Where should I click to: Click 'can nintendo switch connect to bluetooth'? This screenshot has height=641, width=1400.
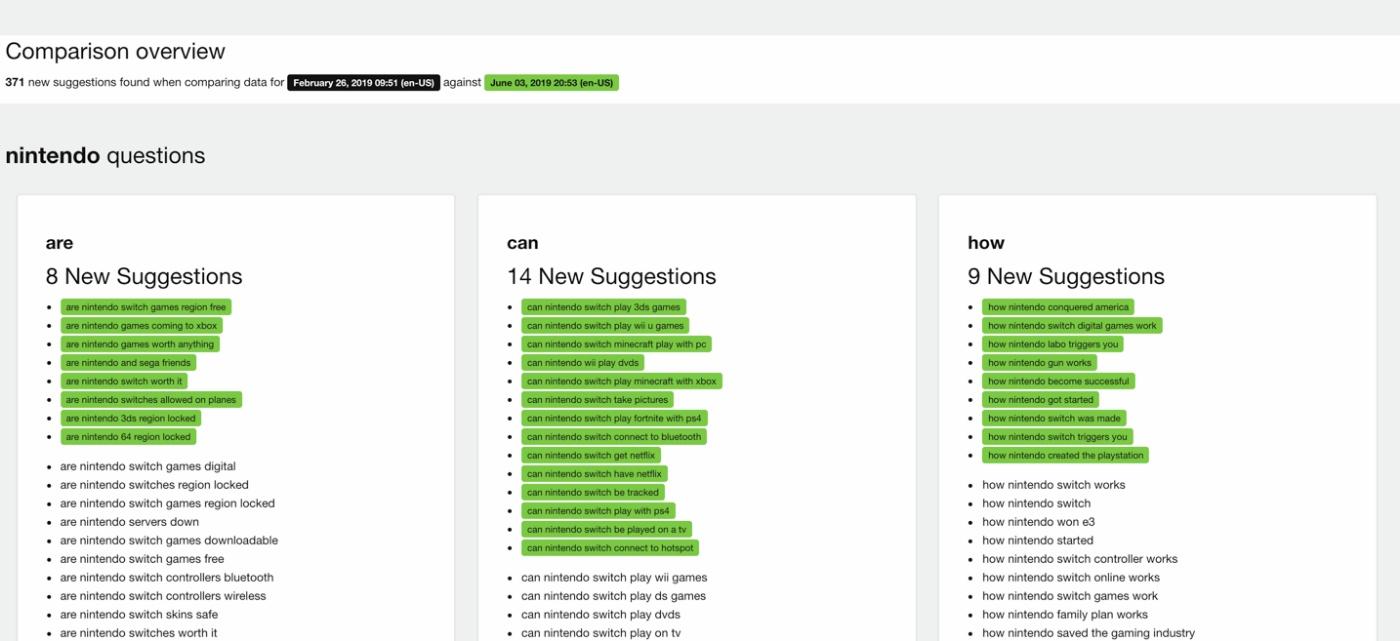click(614, 437)
